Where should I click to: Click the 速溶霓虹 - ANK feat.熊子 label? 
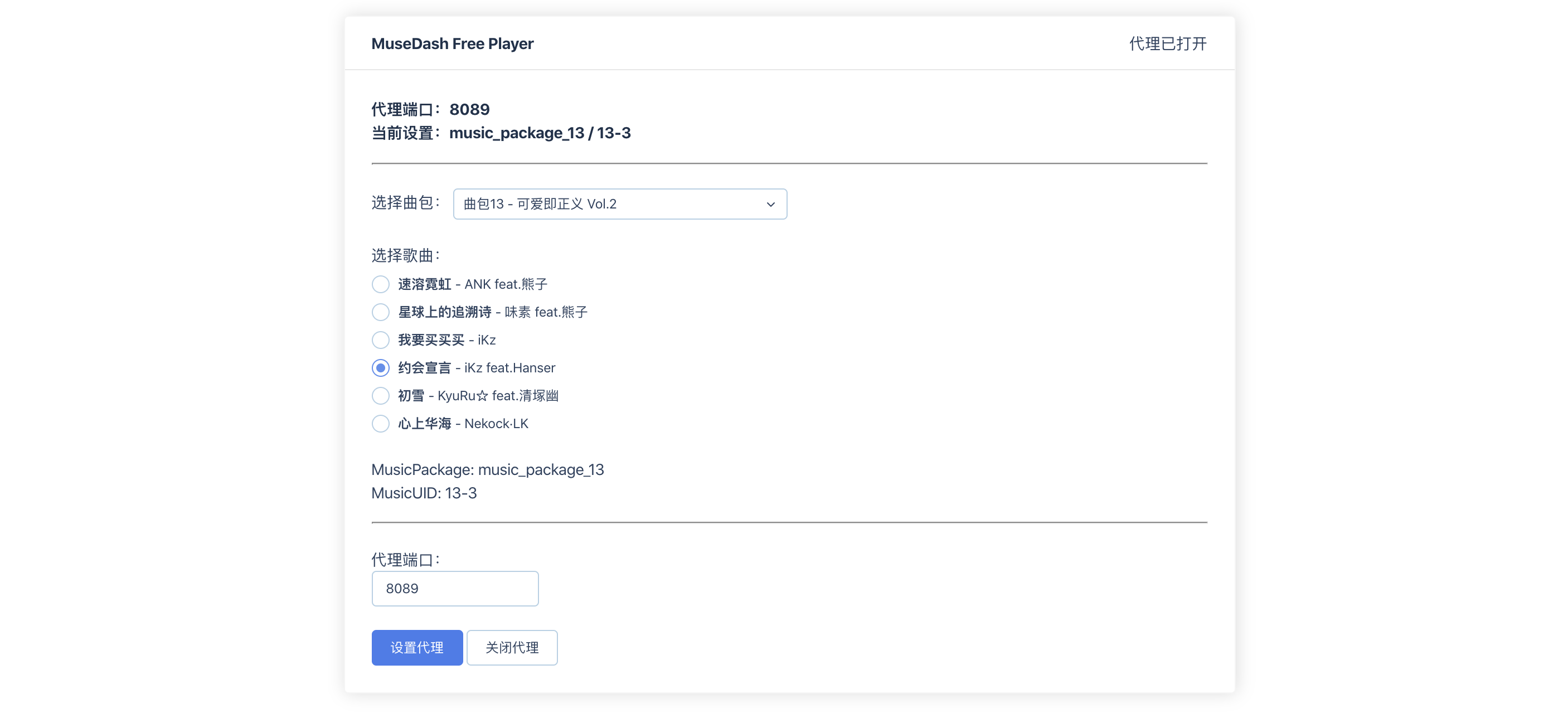[472, 284]
